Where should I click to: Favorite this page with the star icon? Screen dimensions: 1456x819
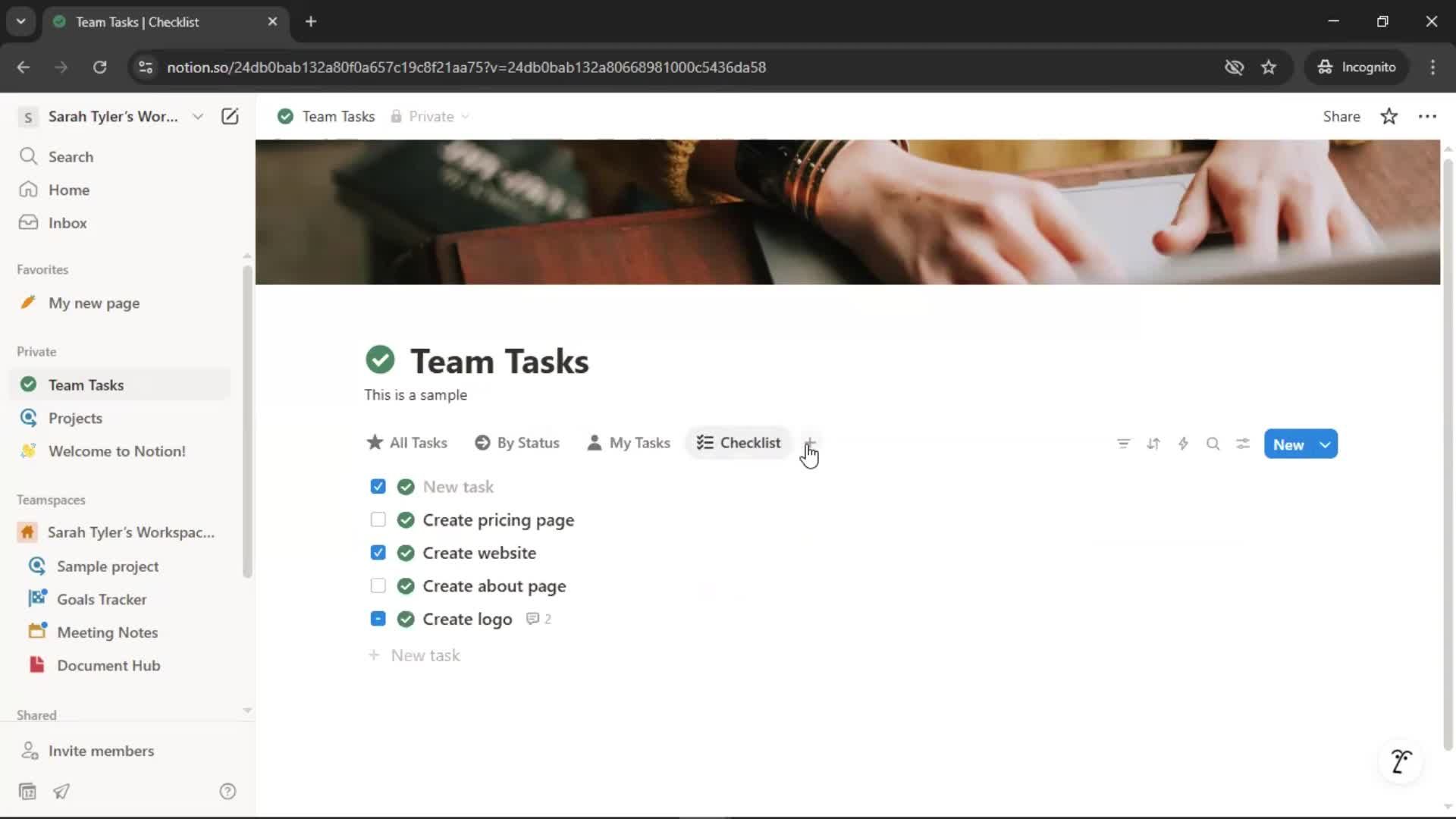click(1389, 116)
